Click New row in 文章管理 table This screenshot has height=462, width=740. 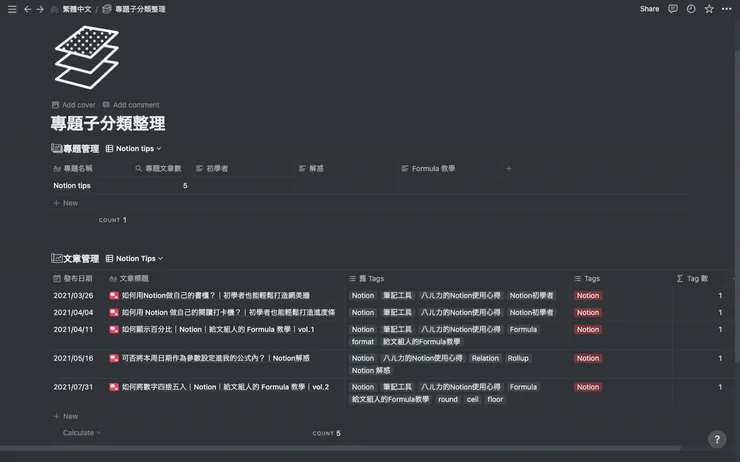pos(66,416)
